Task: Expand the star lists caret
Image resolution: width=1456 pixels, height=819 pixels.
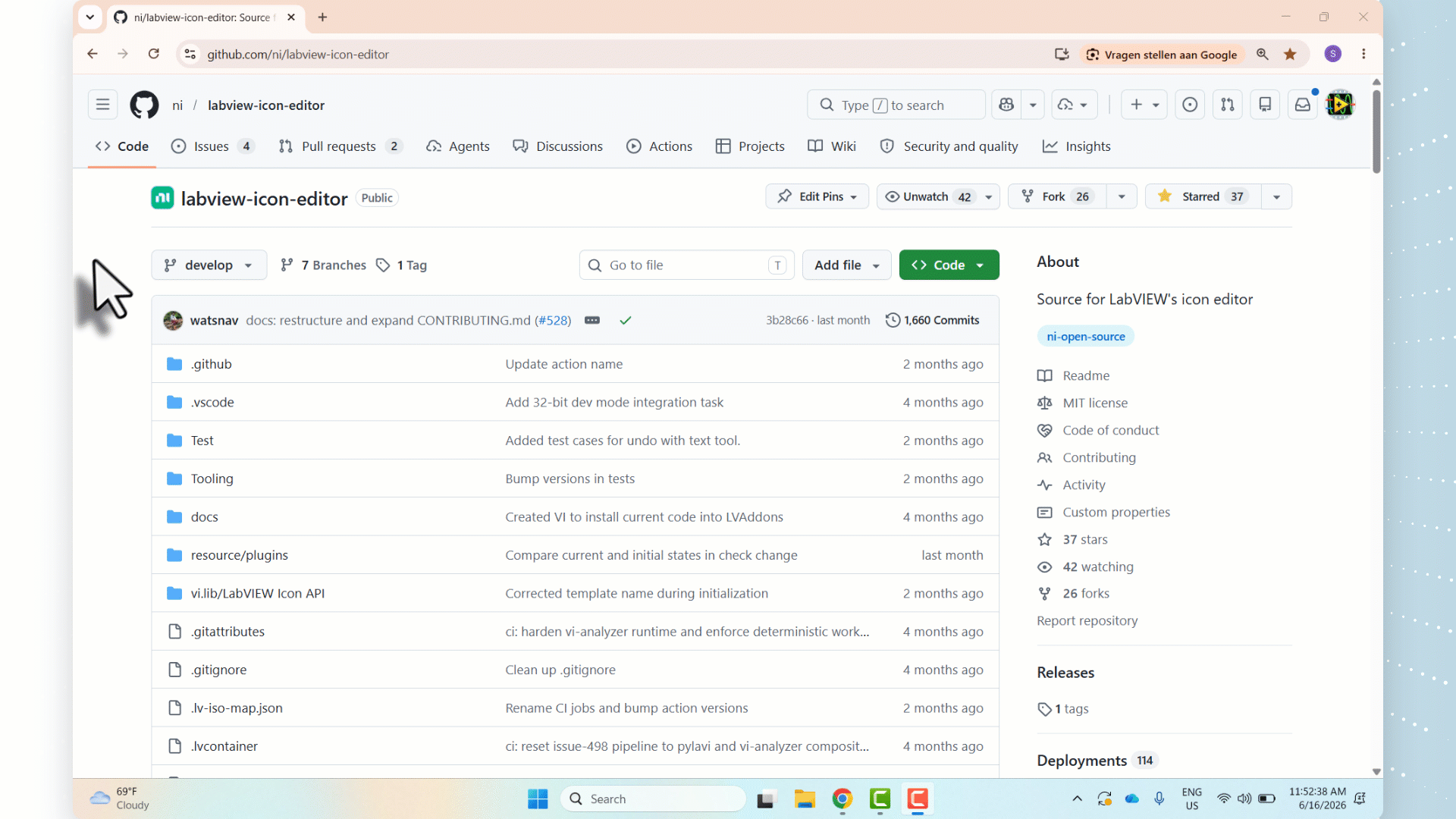Action: 1277,196
